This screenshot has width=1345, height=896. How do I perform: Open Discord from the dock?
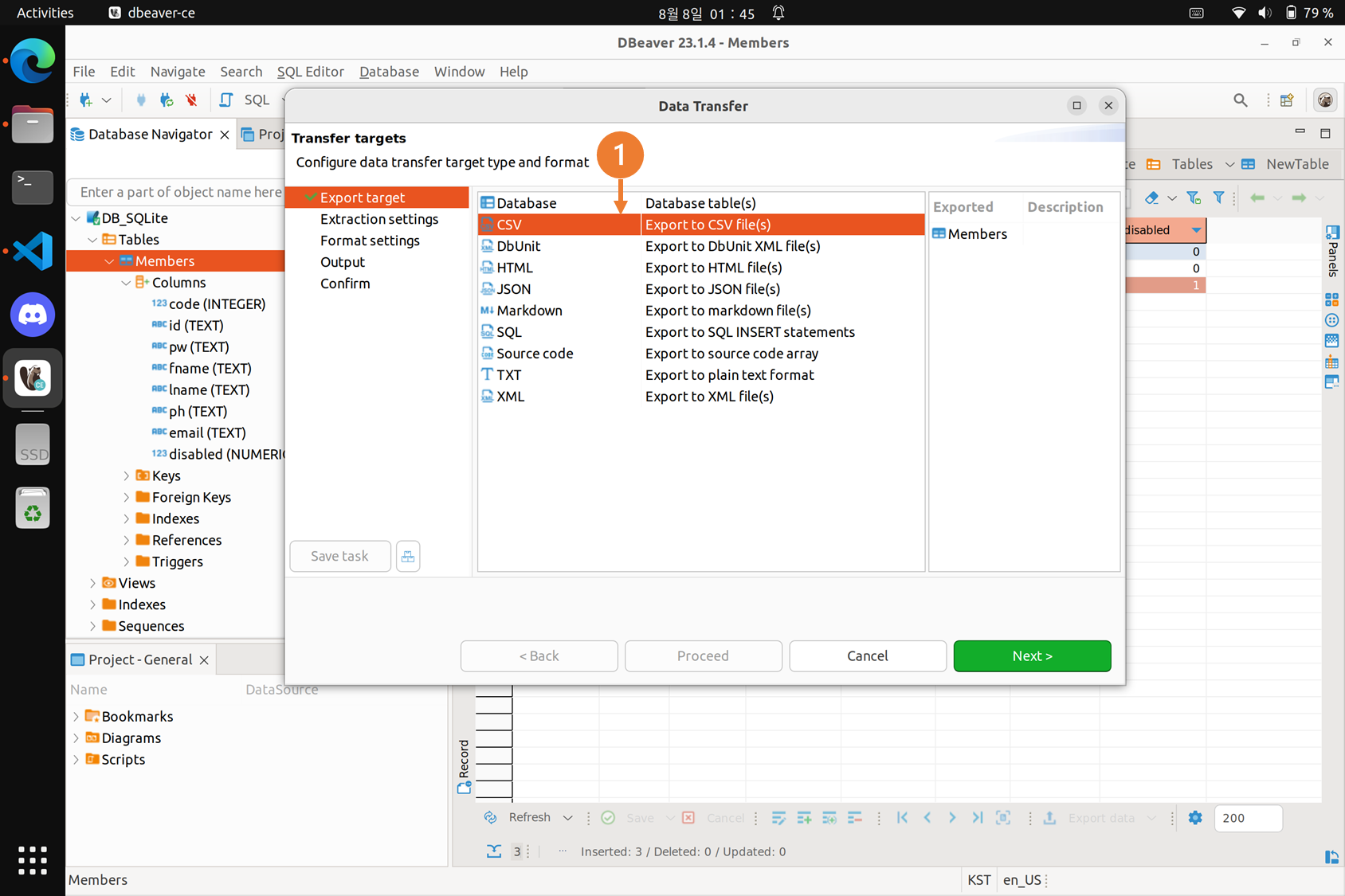pyautogui.click(x=33, y=315)
